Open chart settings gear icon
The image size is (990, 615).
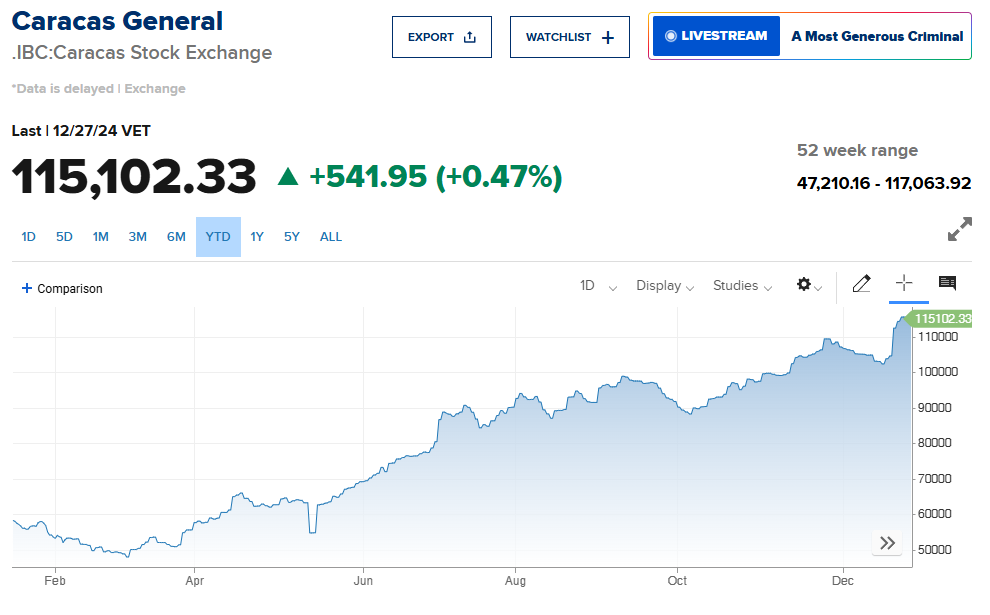click(808, 285)
